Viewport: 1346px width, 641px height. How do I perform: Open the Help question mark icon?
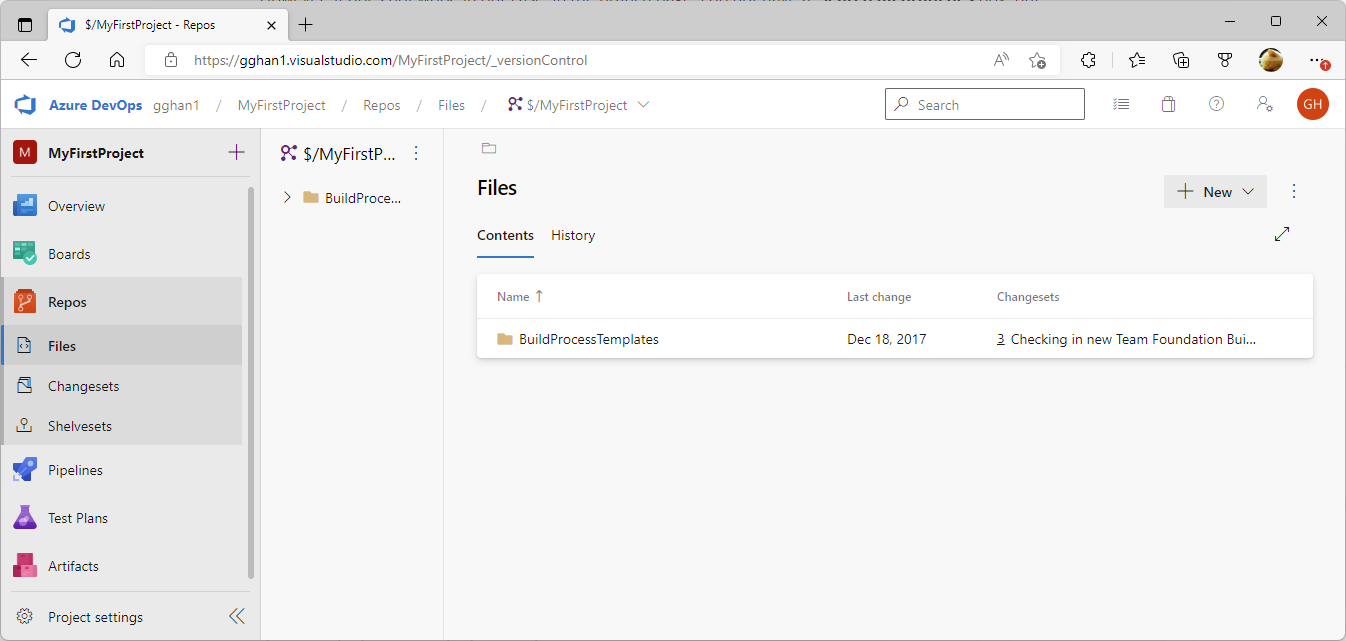pyautogui.click(x=1216, y=104)
